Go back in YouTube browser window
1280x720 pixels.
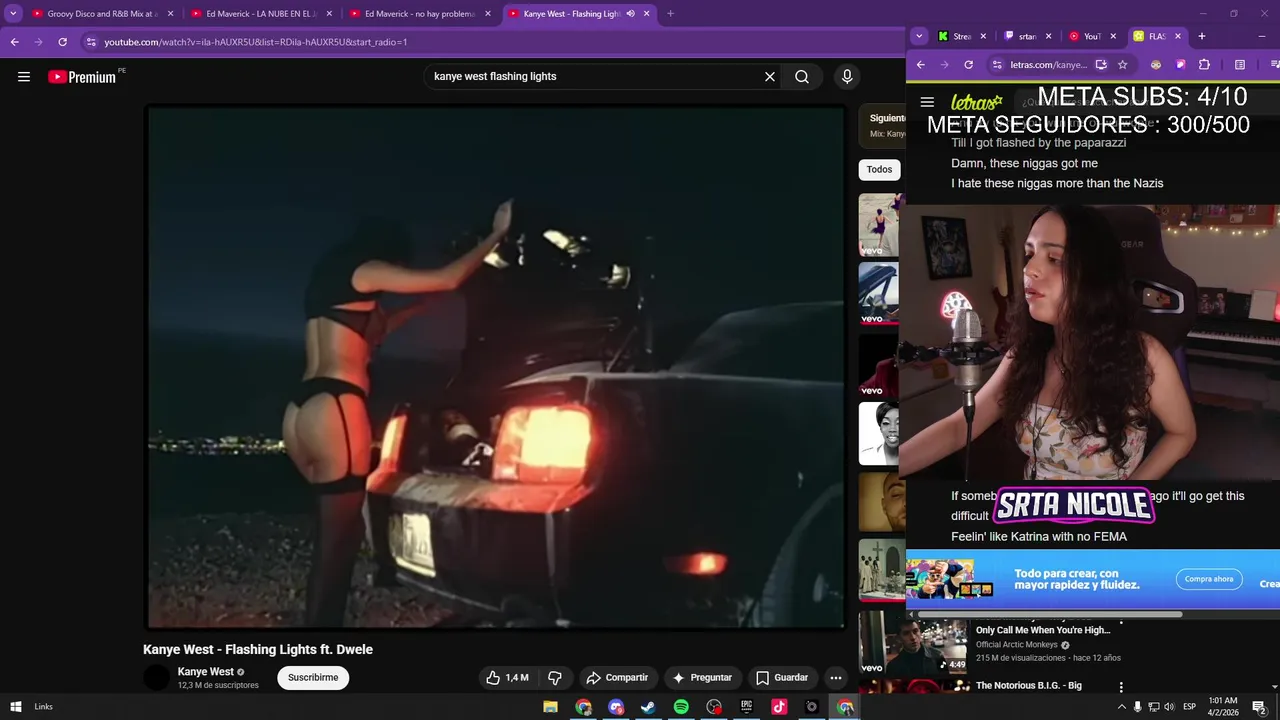pyautogui.click(x=14, y=42)
